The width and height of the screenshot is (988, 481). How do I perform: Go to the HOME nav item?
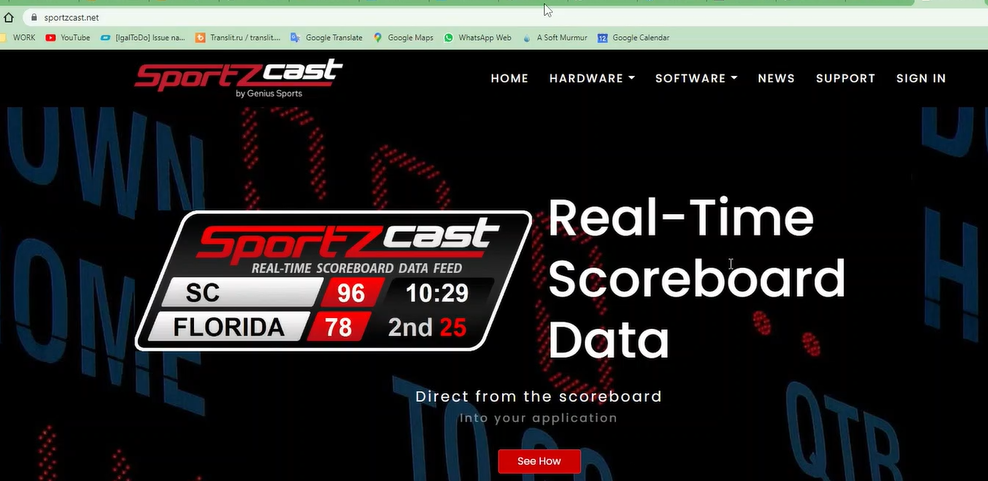coord(509,78)
